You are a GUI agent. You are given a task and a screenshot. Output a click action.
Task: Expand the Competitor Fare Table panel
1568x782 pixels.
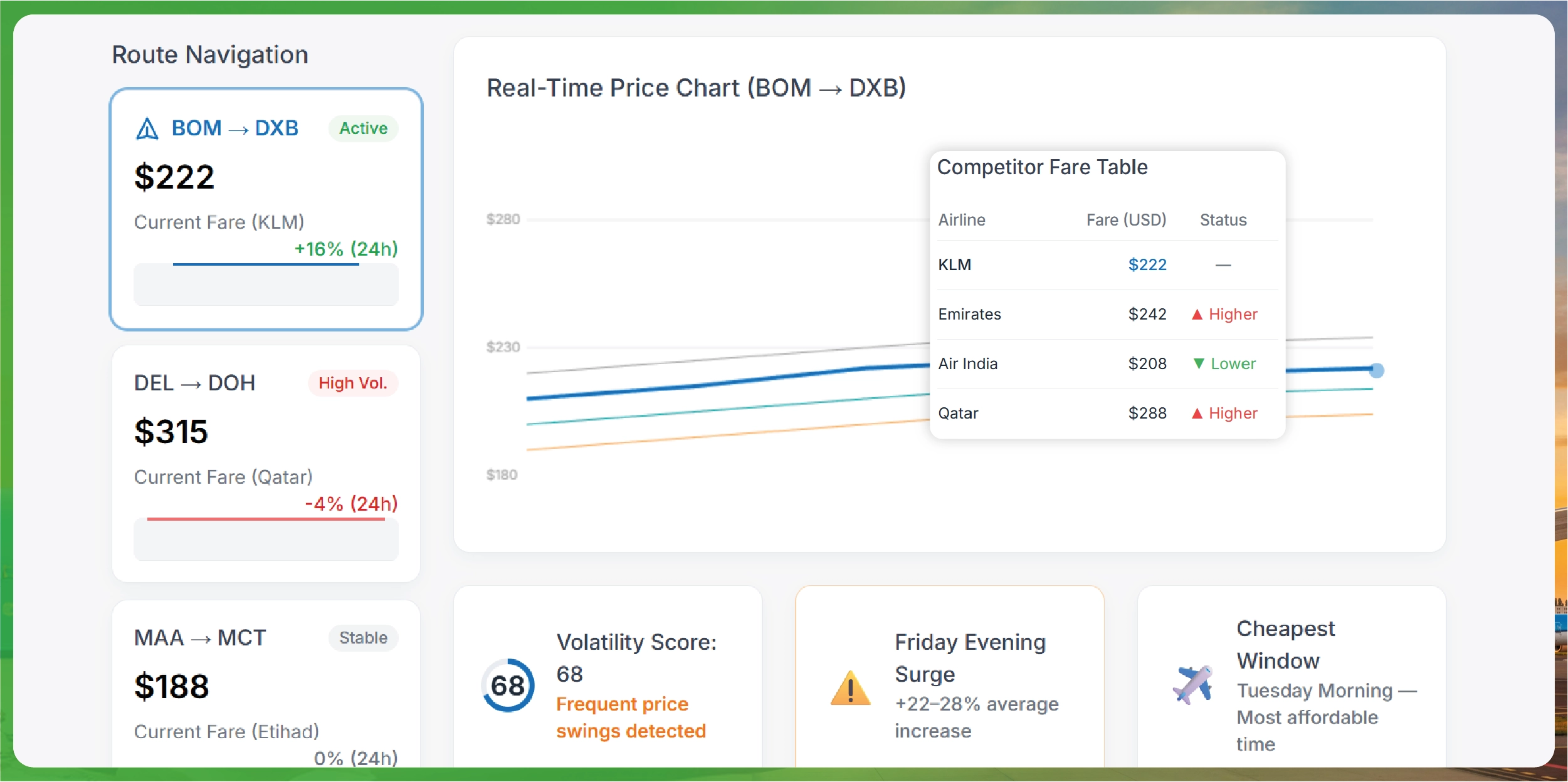coord(1043,167)
